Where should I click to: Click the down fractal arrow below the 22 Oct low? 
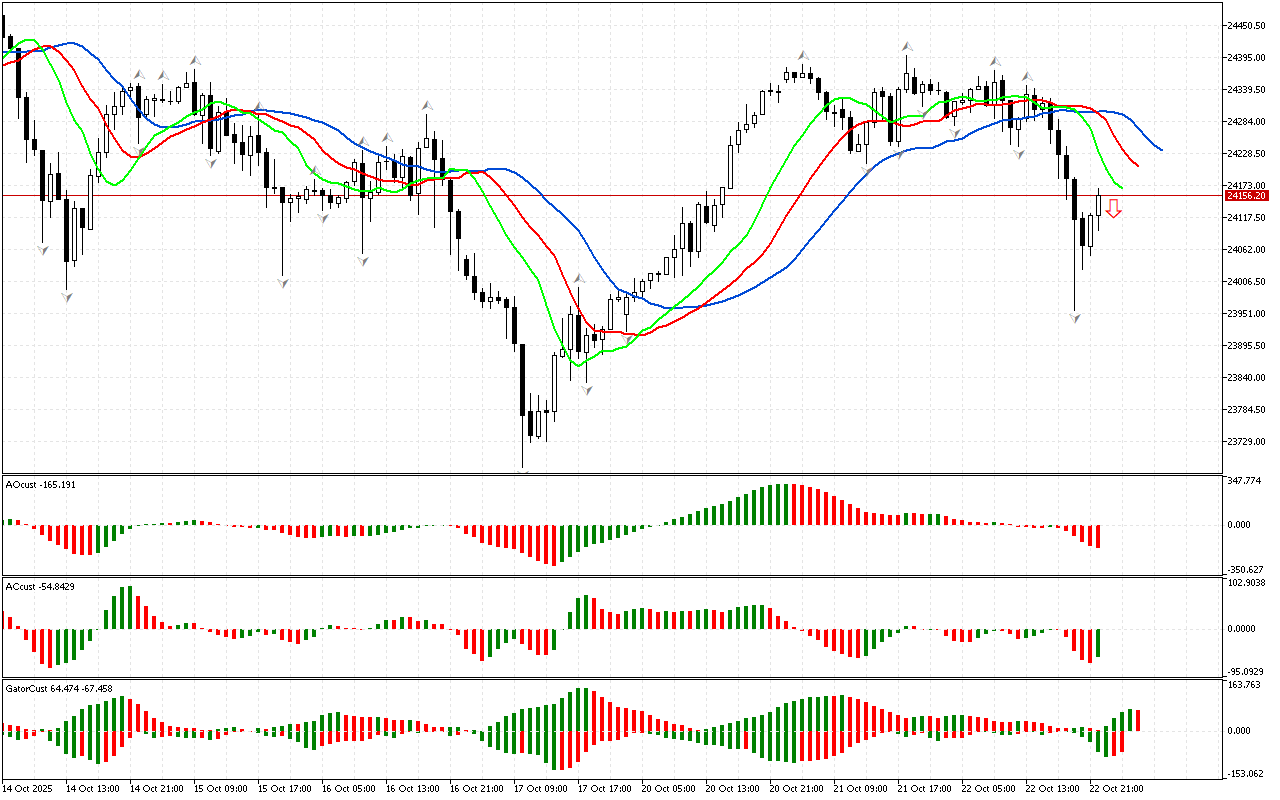[1075, 317]
